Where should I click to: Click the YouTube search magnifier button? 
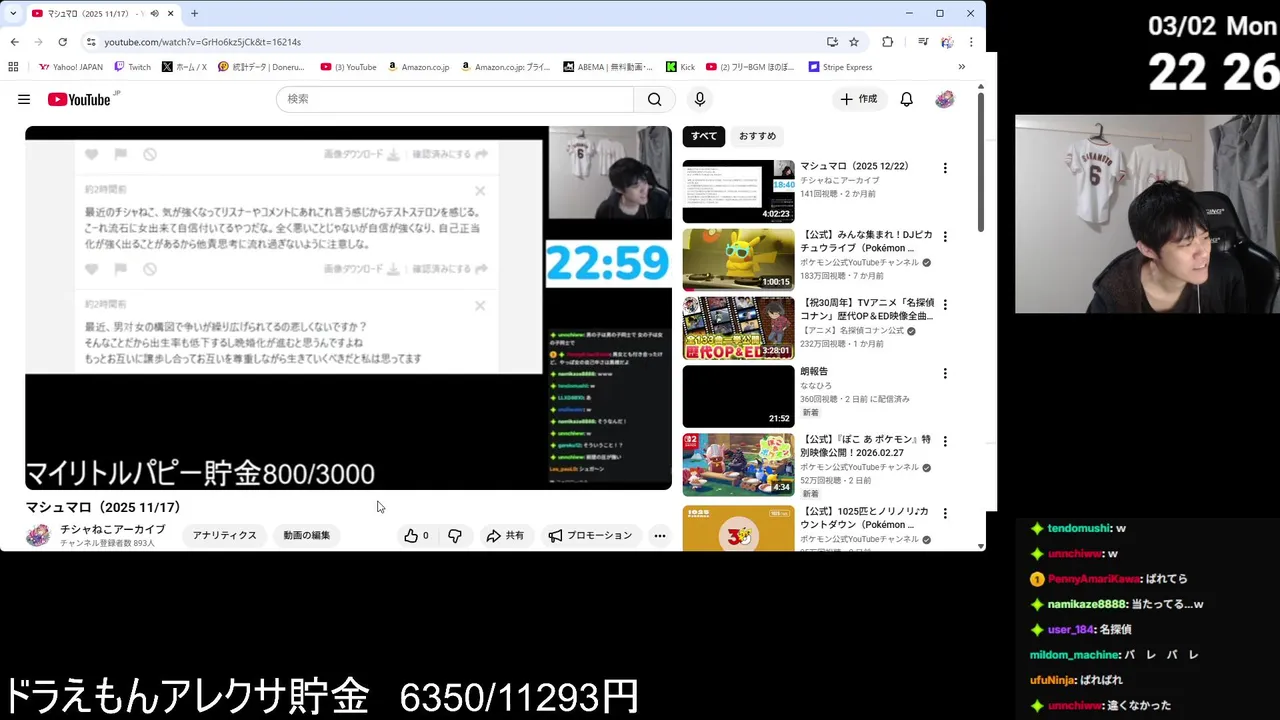coord(654,99)
